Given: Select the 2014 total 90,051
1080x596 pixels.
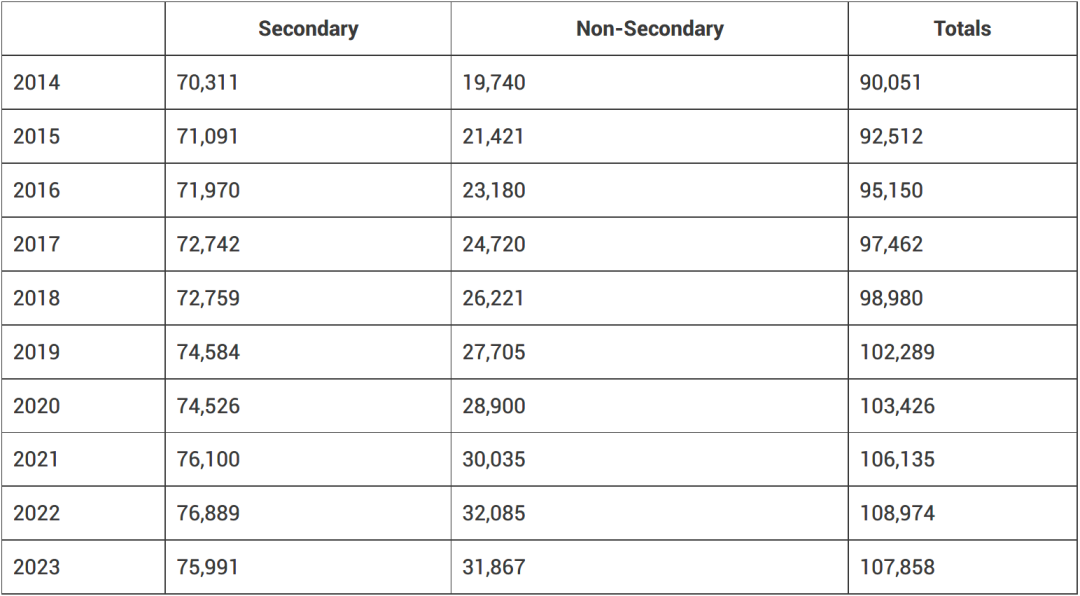Looking at the screenshot, I should [890, 83].
